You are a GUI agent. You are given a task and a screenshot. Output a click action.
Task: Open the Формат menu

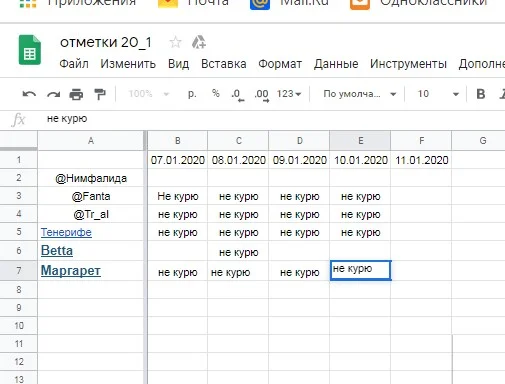(280, 64)
